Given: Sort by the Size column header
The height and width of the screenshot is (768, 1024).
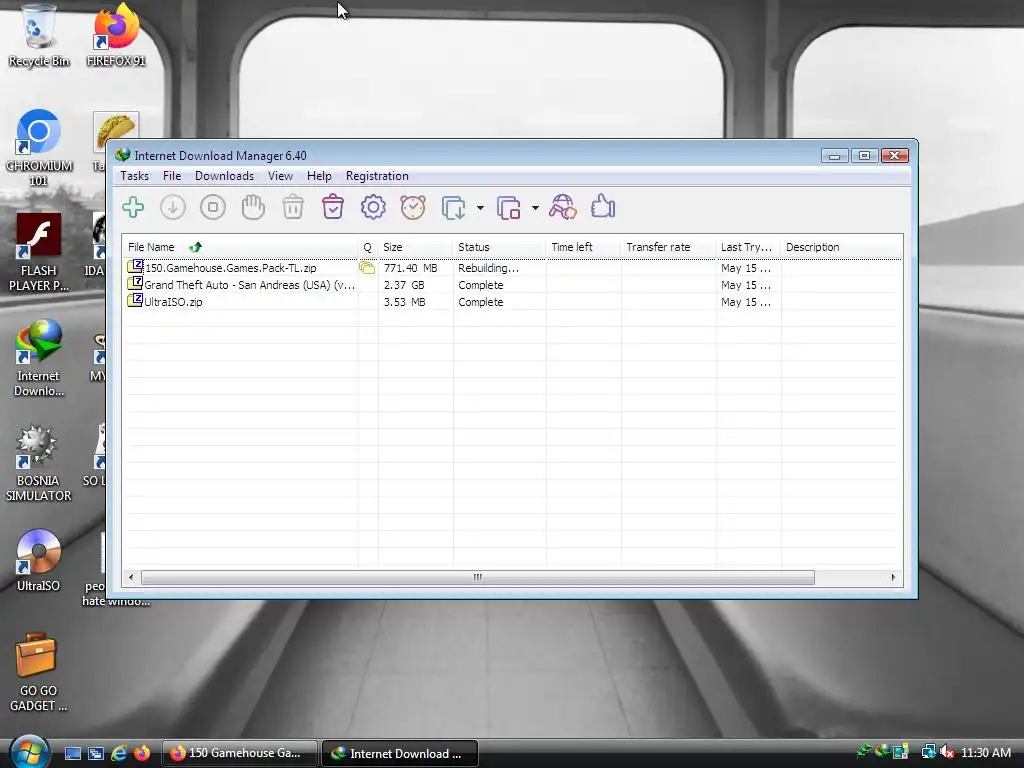Looking at the screenshot, I should (415, 247).
